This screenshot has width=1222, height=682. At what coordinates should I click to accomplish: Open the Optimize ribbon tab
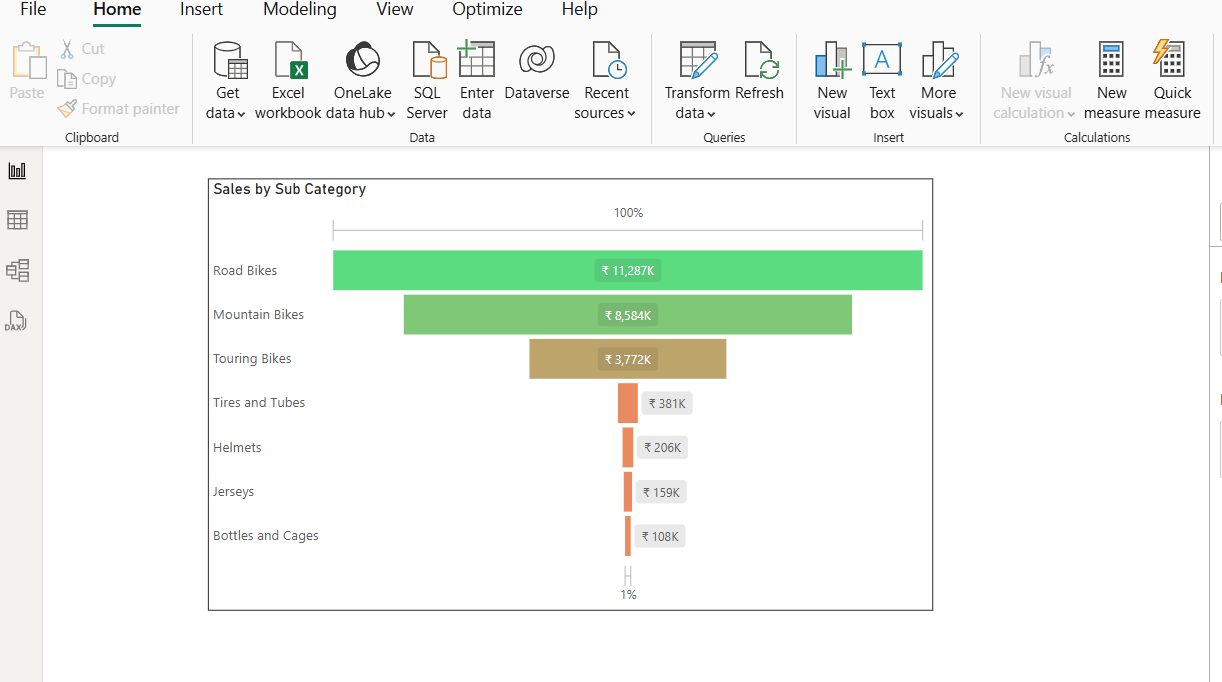pyautogui.click(x=487, y=10)
